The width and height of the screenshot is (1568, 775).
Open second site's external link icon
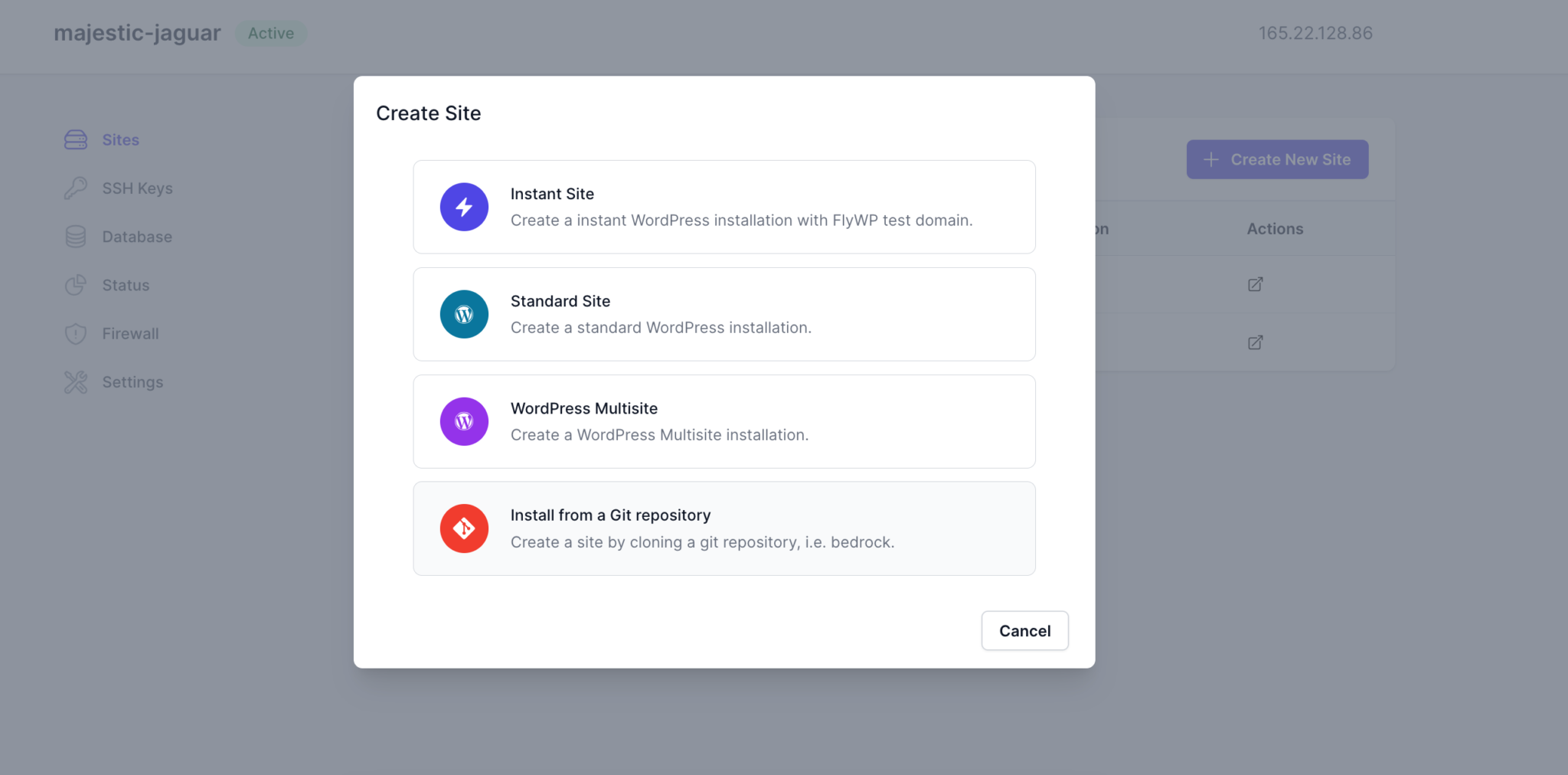[1255, 342]
